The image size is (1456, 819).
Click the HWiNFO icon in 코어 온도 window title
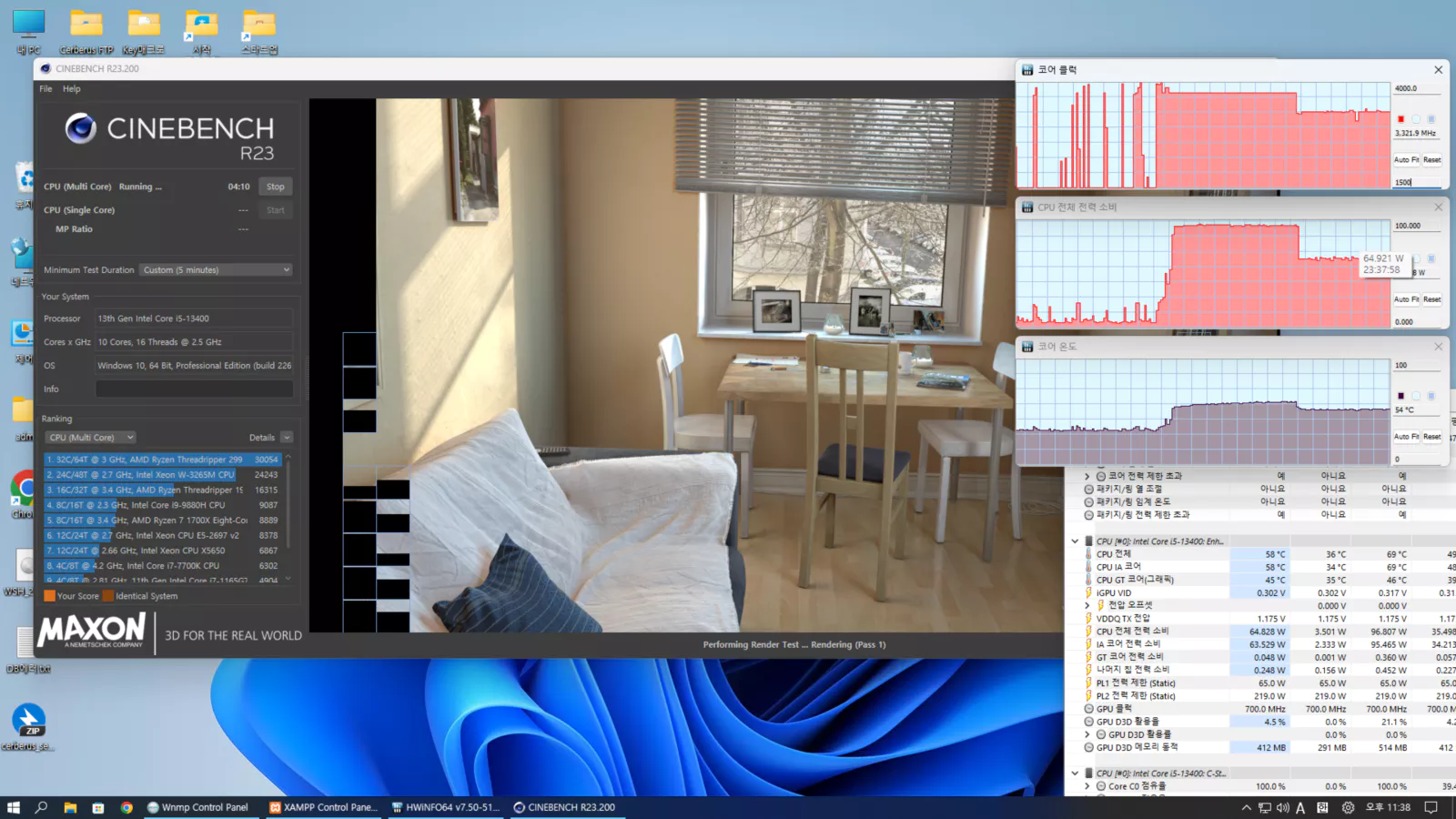(x=1027, y=347)
